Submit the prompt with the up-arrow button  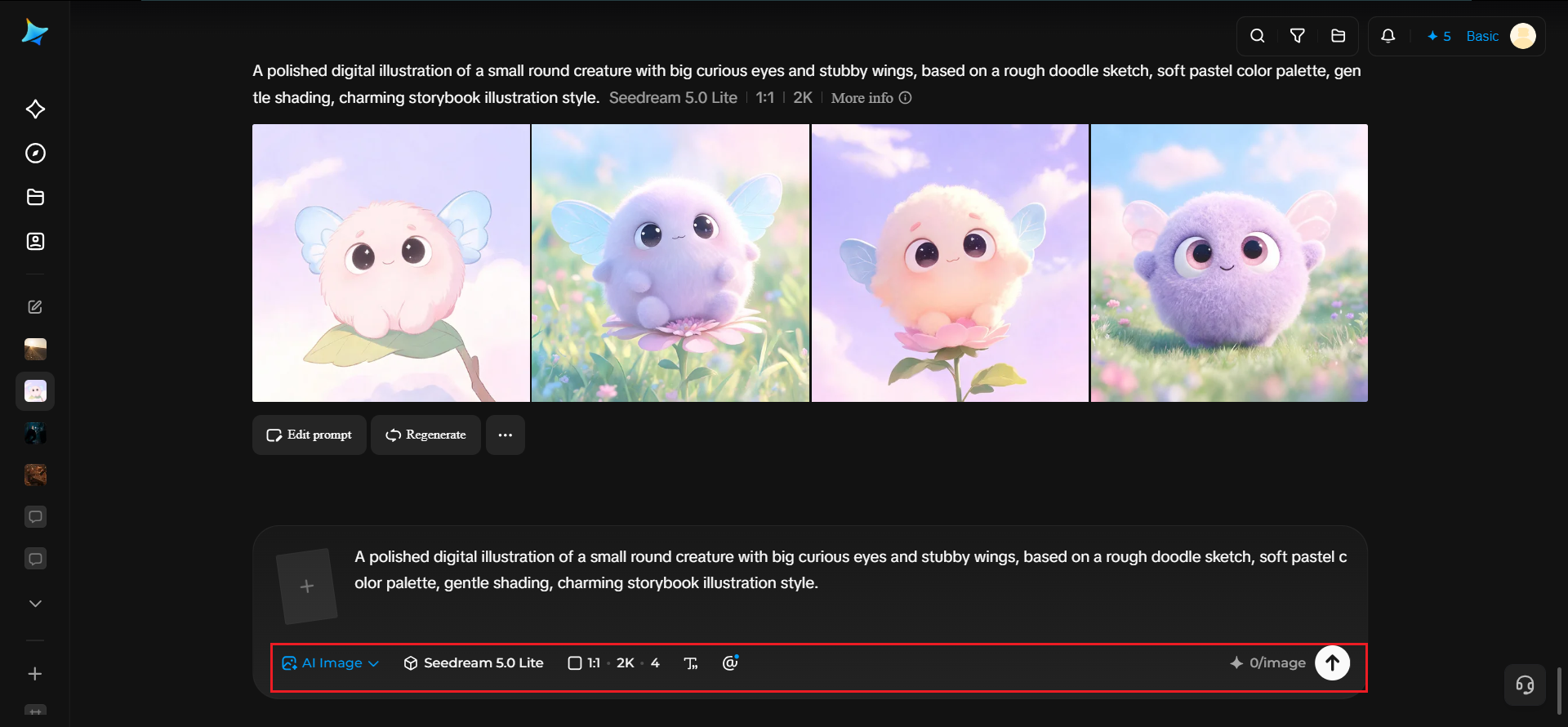tap(1333, 663)
